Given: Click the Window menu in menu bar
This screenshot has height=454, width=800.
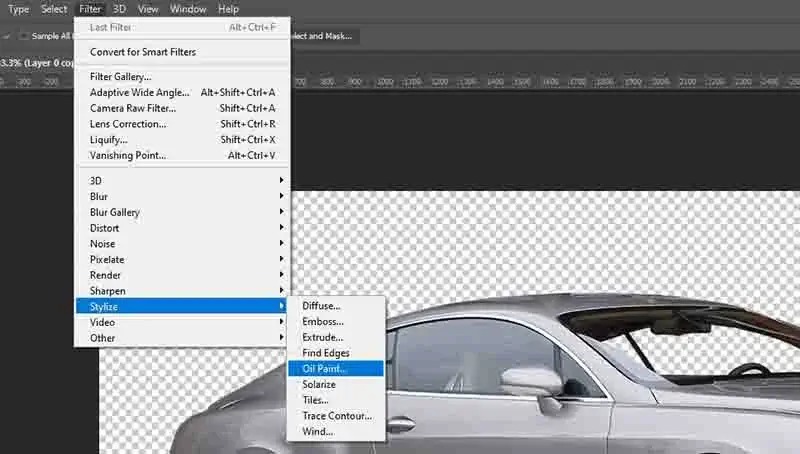Looking at the screenshot, I should point(188,9).
